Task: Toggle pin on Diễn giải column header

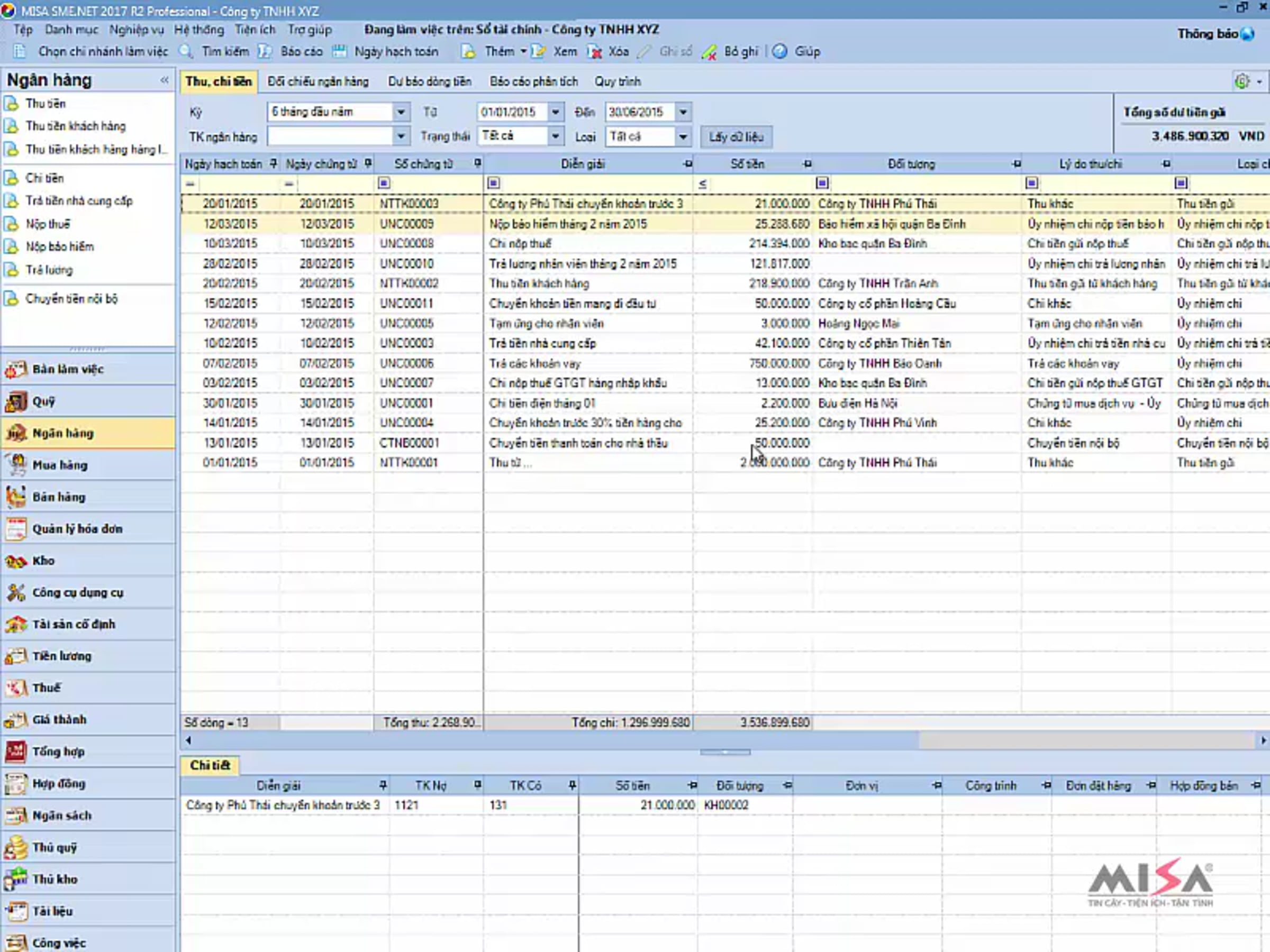Action: pos(687,164)
